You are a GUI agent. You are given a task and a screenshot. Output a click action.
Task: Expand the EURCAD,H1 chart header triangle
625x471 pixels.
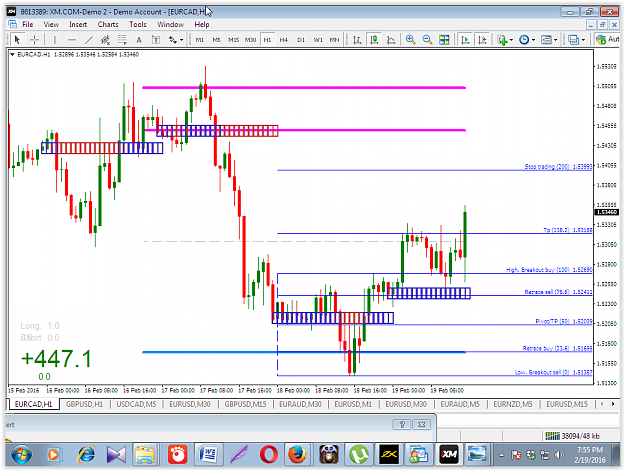click(x=12, y=55)
